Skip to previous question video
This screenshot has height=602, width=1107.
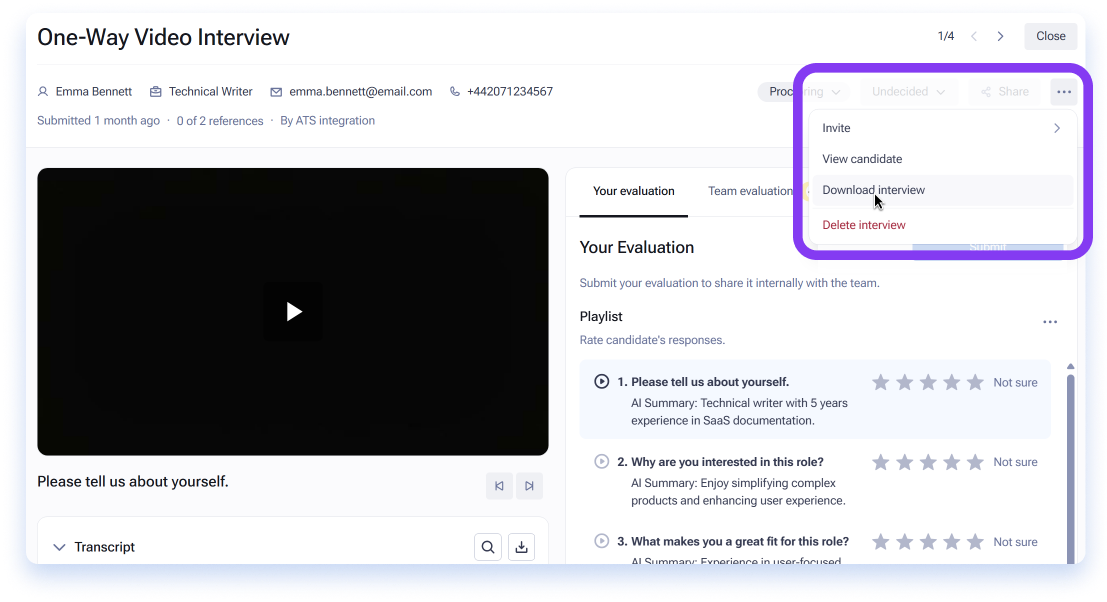pos(499,486)
